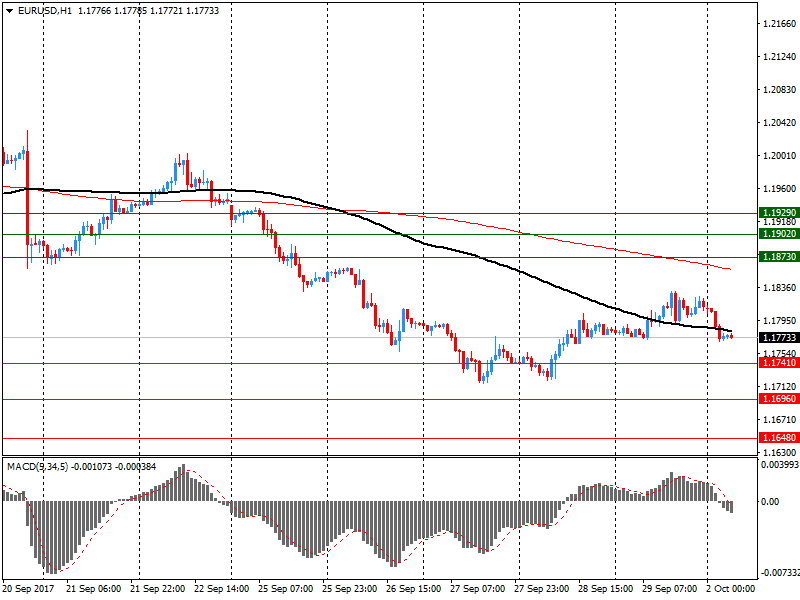This screenshot has height=600, width=800.
Task: Click the current price label 1.17733
Action: click(x=779, y=338)
